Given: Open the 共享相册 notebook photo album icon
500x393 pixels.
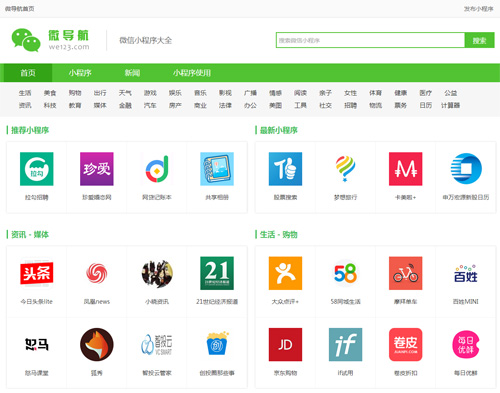Looking at the screenshot, I should pos(217,169).
